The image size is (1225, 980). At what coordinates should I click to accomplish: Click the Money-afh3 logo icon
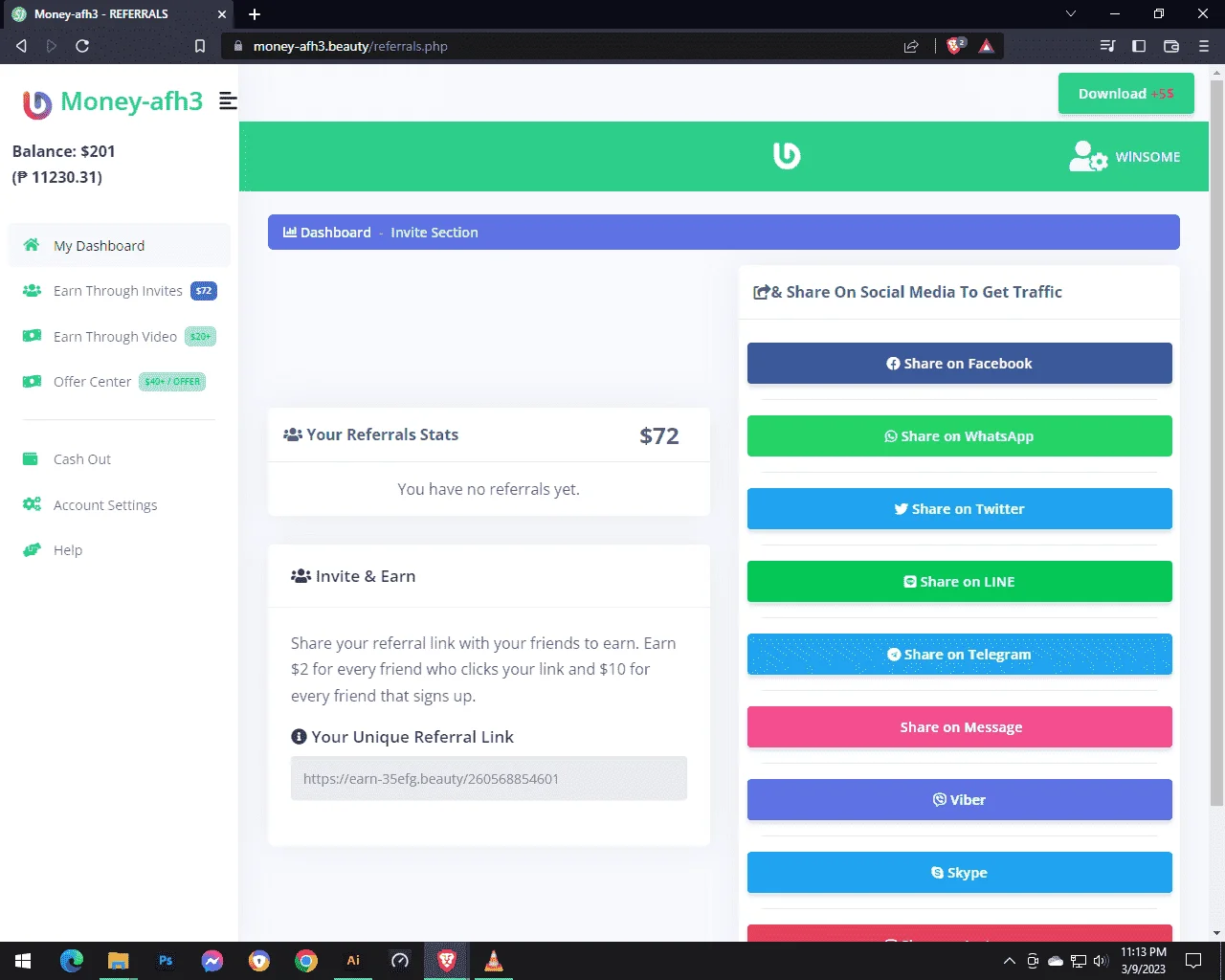coord(36,103)
